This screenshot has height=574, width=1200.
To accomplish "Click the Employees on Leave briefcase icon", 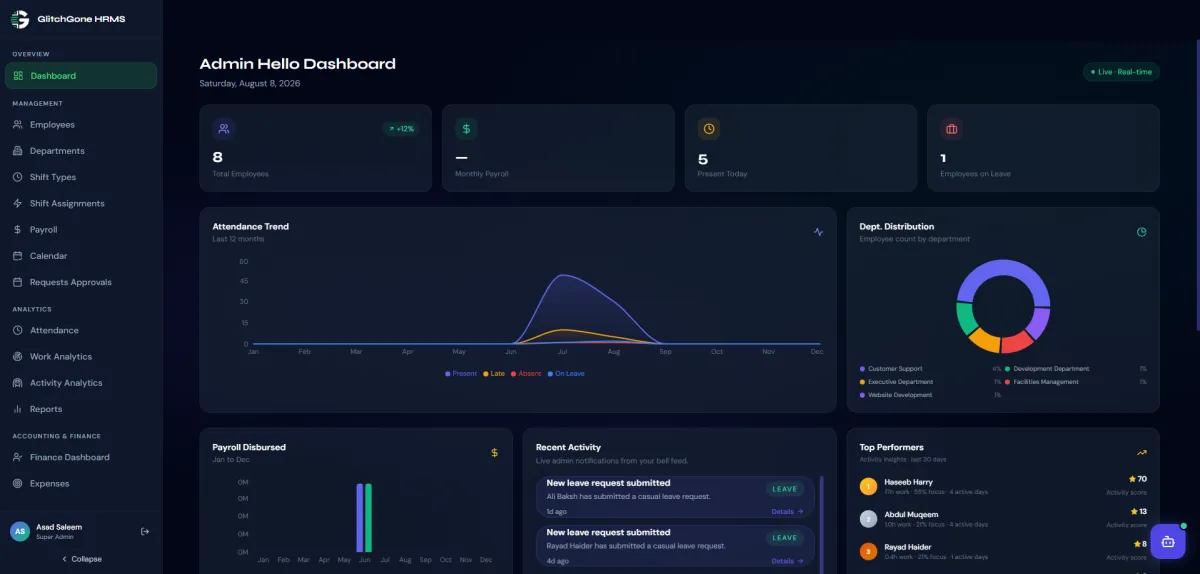I will coord(952,128).
